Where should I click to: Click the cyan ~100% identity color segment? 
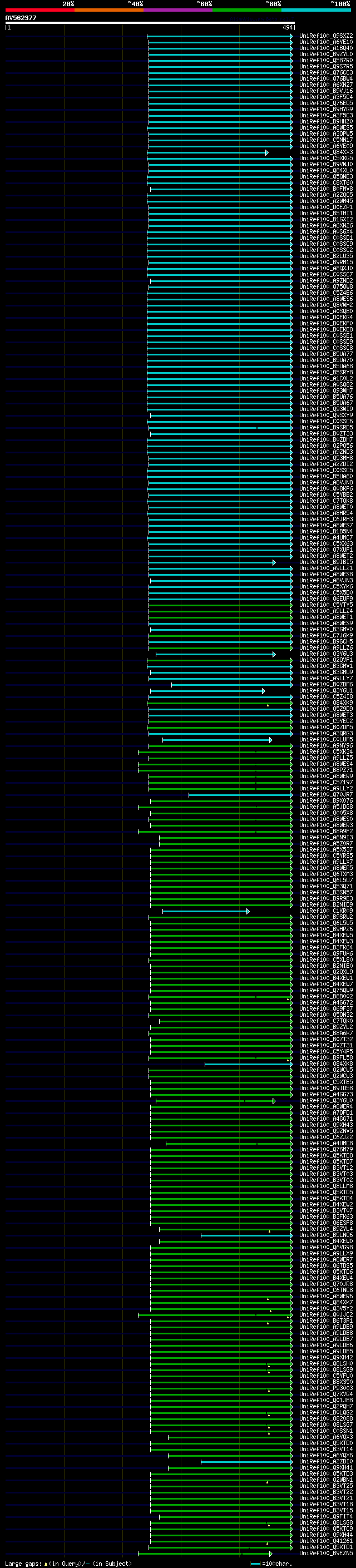pyautogui.click(x=317, y=10)
